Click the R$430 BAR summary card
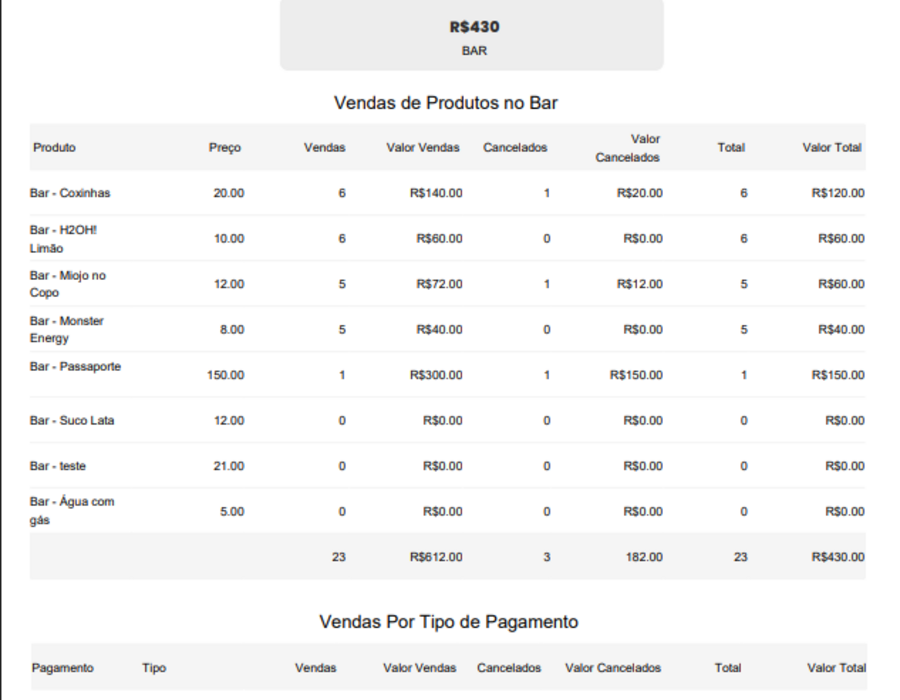The width and height of the screenshot is (900, 700). coord(472,35)
